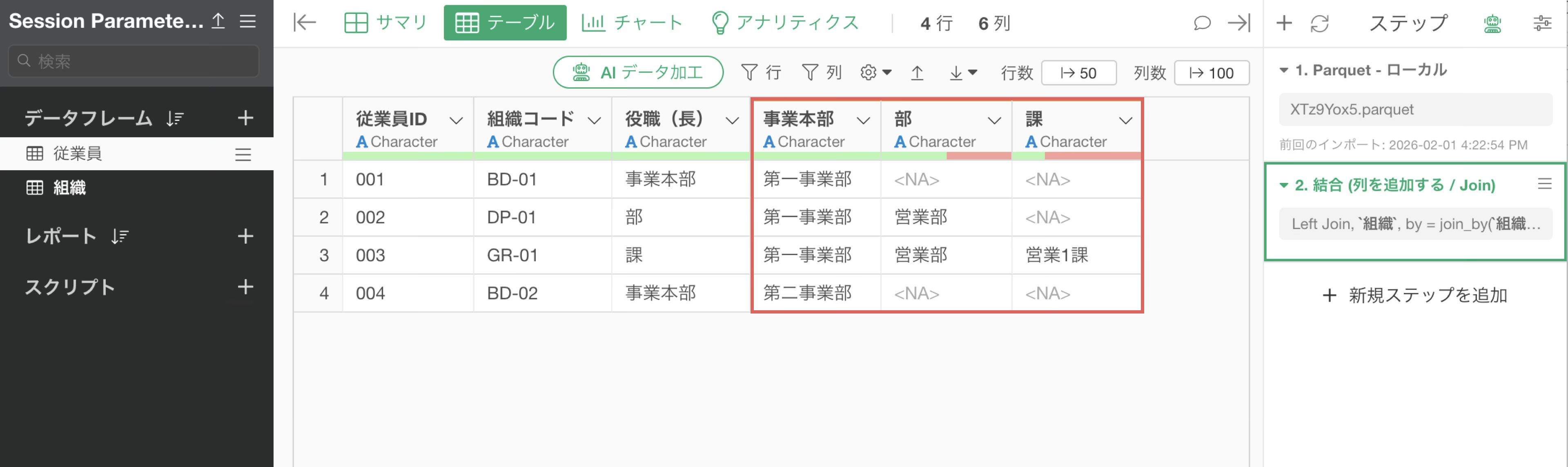The height and width of the screenshot is (467, 1568).
Task: Expand the table gear settings dropdown
Action: pos(875,73)
